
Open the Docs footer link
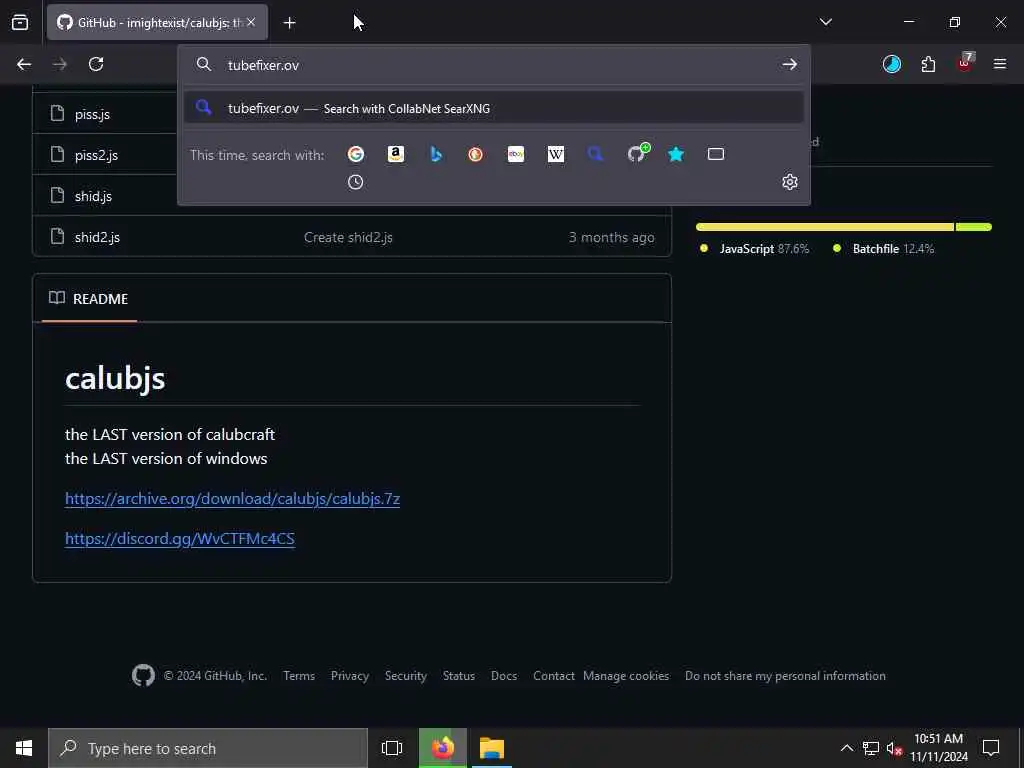coord(504,676)
